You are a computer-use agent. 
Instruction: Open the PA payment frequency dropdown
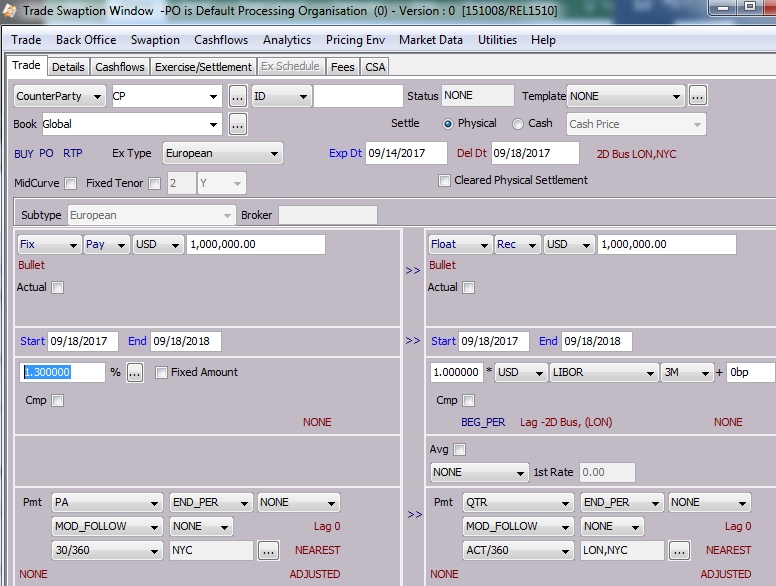107,503
